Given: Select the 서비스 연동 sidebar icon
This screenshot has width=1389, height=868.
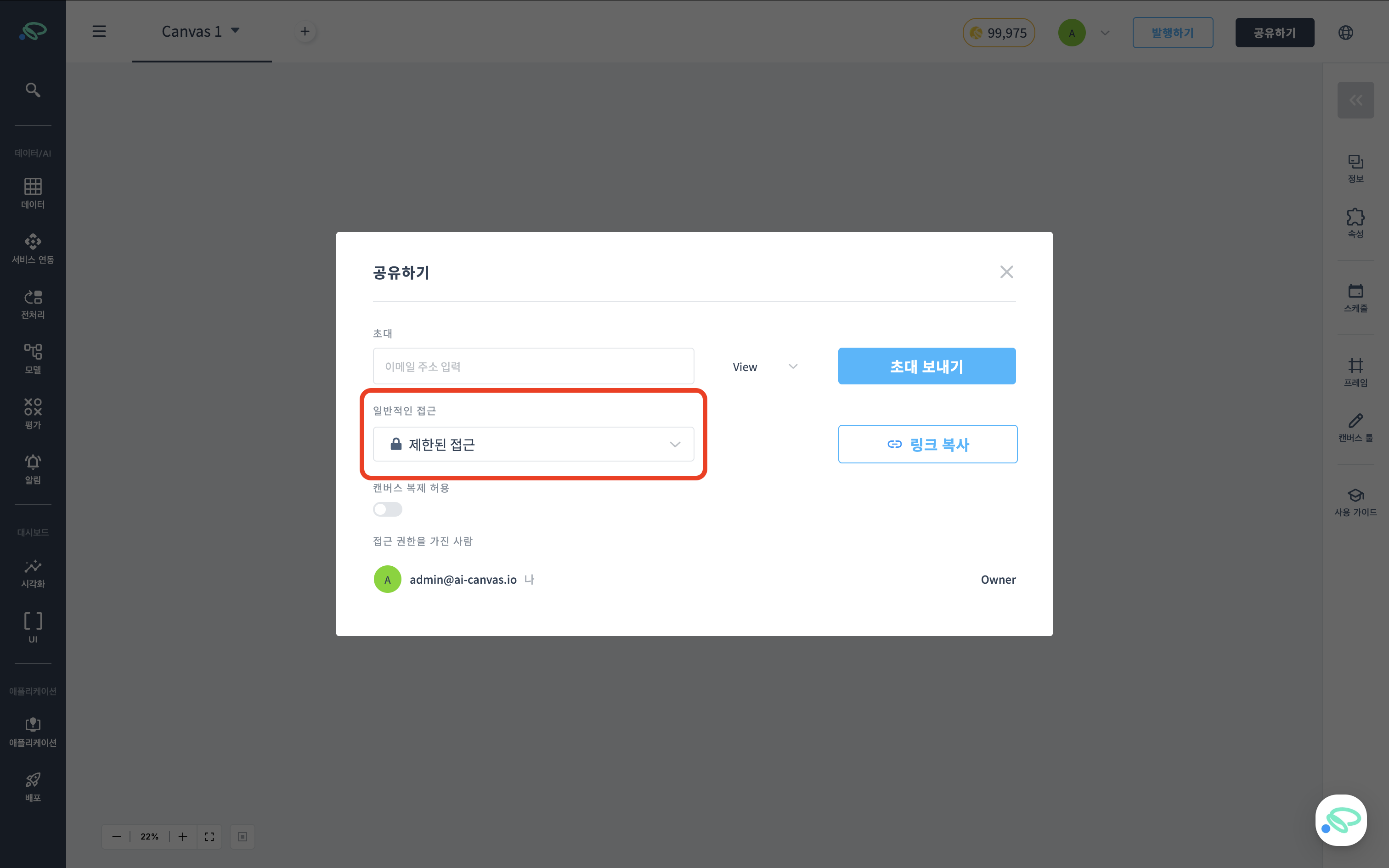Looking at the screenshot, I should pyautogui.click(x=33, y=248).
